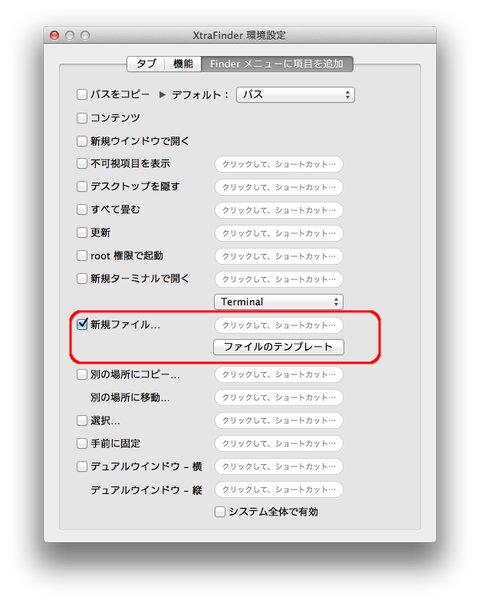Switch to the 機能 tab
The width and height of the screenshot is (480, 603).
pos(183,64)
